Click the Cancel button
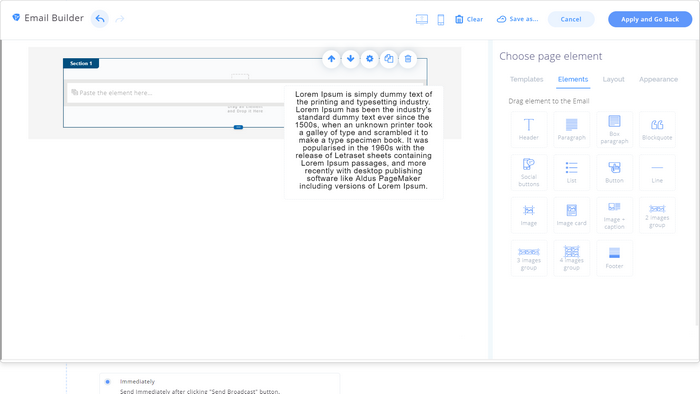 [x=571, y=19]
